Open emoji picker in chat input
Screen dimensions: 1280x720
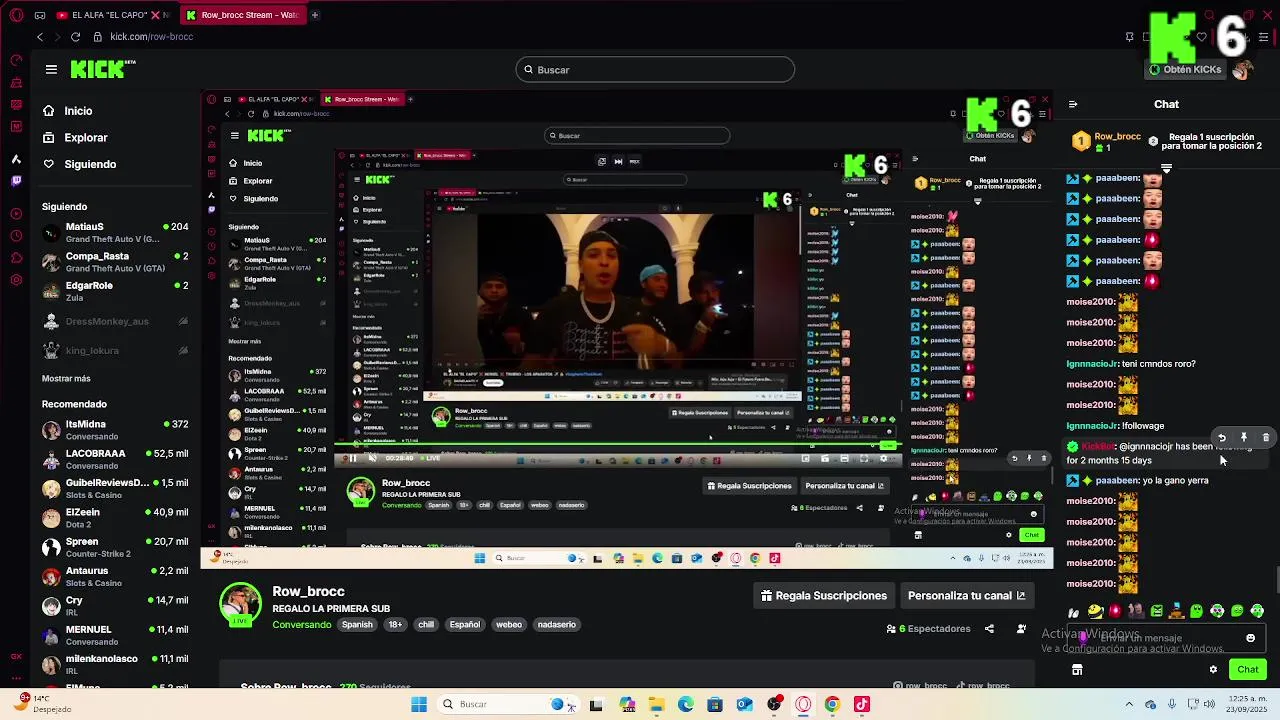(1250, 638)
